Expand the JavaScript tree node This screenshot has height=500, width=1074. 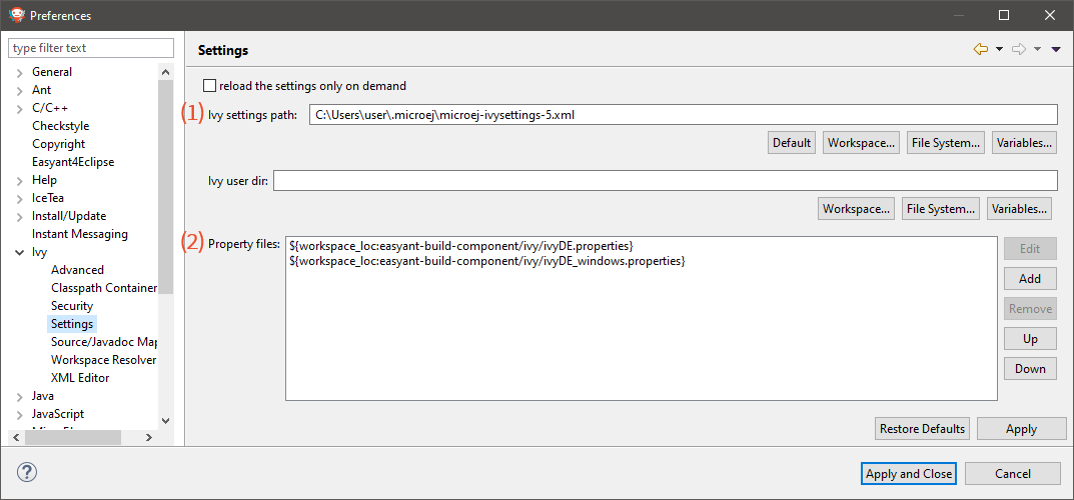(19, 414)
